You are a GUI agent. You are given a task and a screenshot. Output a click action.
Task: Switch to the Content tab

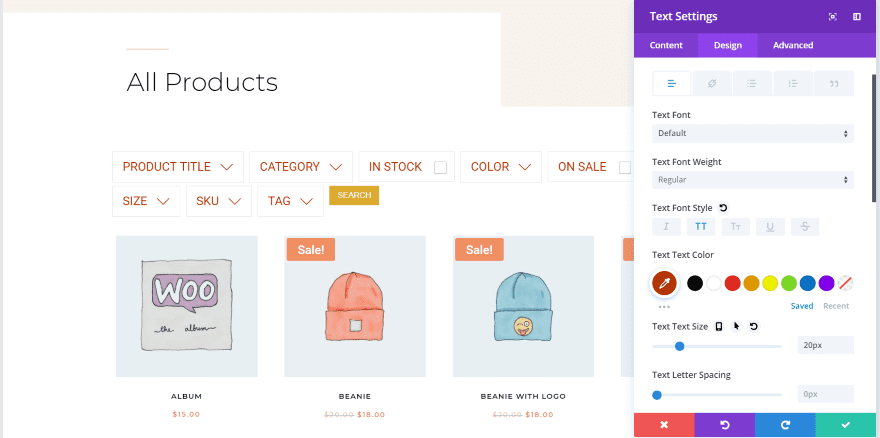[666, 45]
